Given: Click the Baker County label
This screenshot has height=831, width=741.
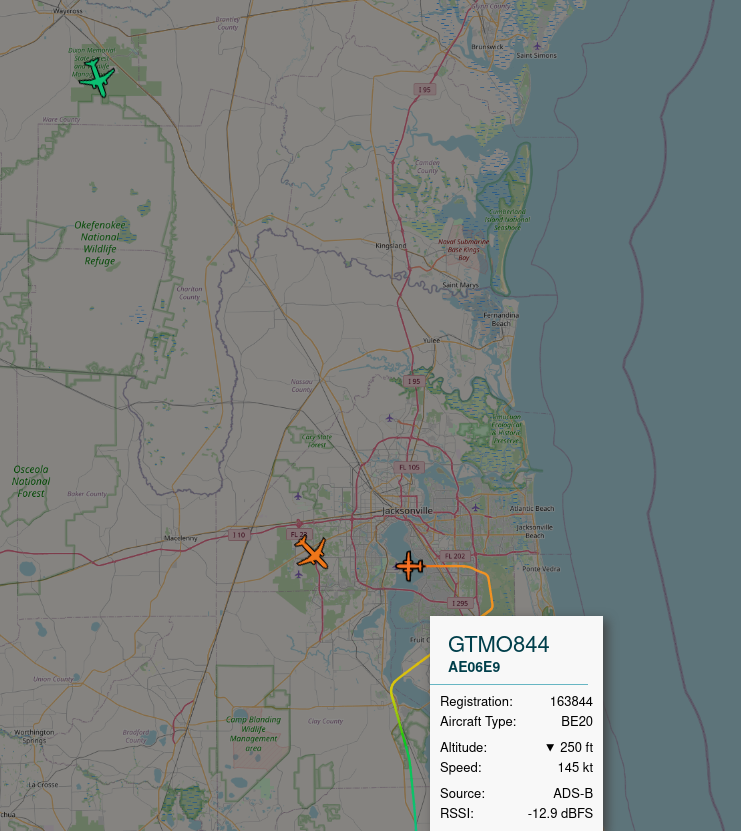Looking at the screenshot, I should 87,493.
